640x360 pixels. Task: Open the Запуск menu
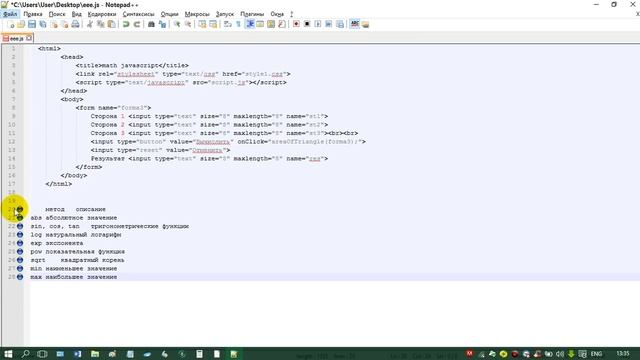click(x=224, y=14)
